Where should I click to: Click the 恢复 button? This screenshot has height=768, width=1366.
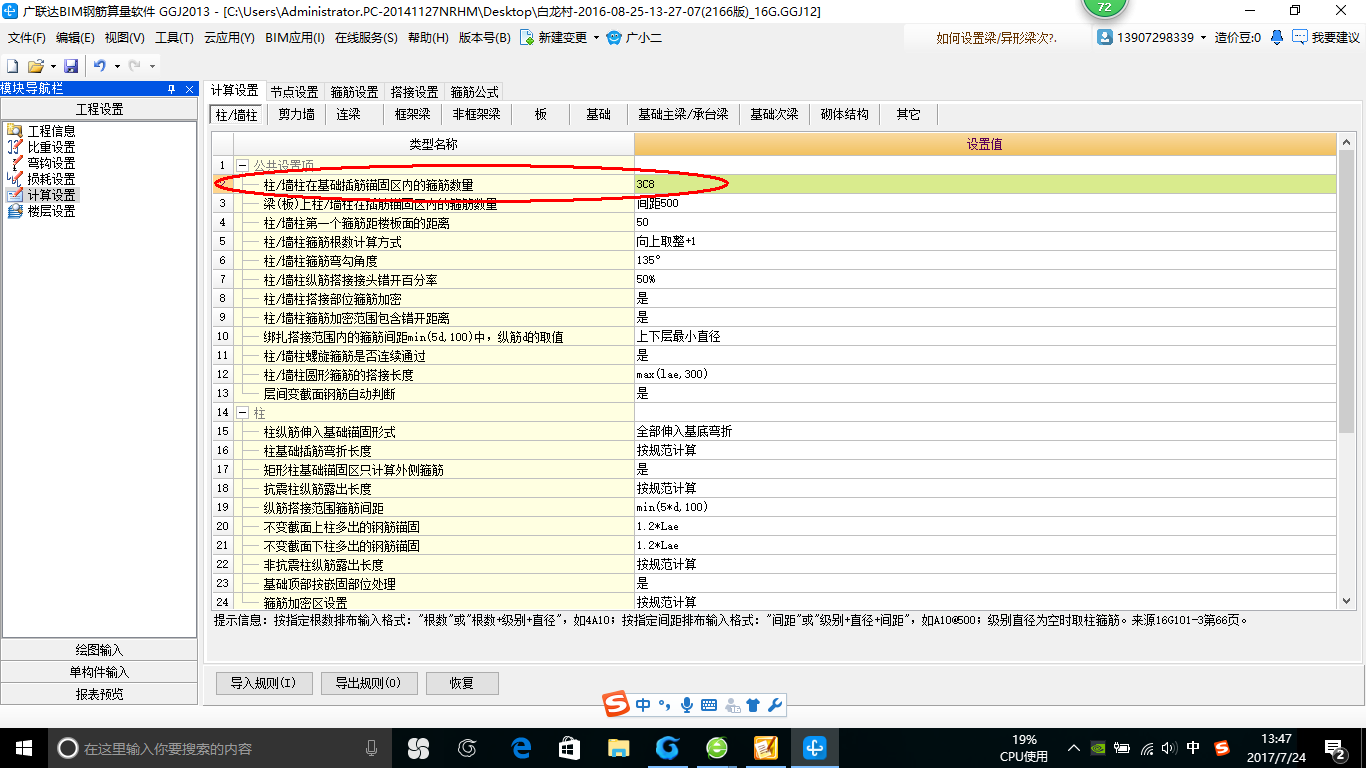pyautogui.click(x=462, y=684)
